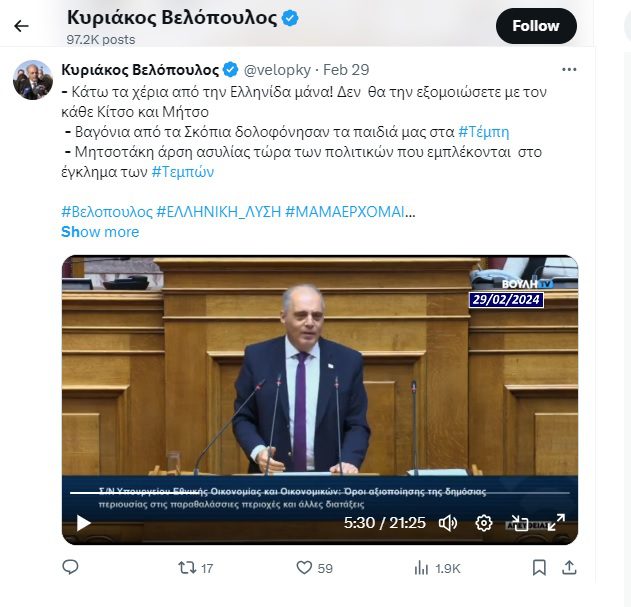The width and height of the screenshot is (631, 607).
Task: Expand video to fullscreen
Action: pos(557,522)
